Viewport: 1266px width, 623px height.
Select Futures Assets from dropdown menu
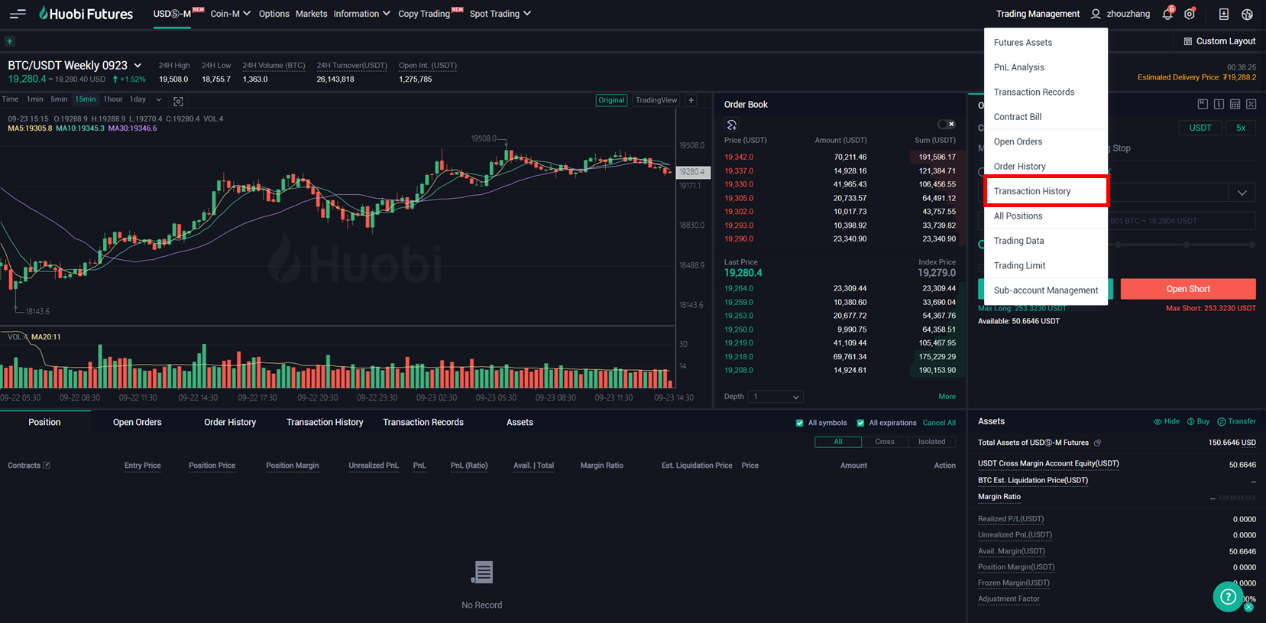click(1046, 43)
